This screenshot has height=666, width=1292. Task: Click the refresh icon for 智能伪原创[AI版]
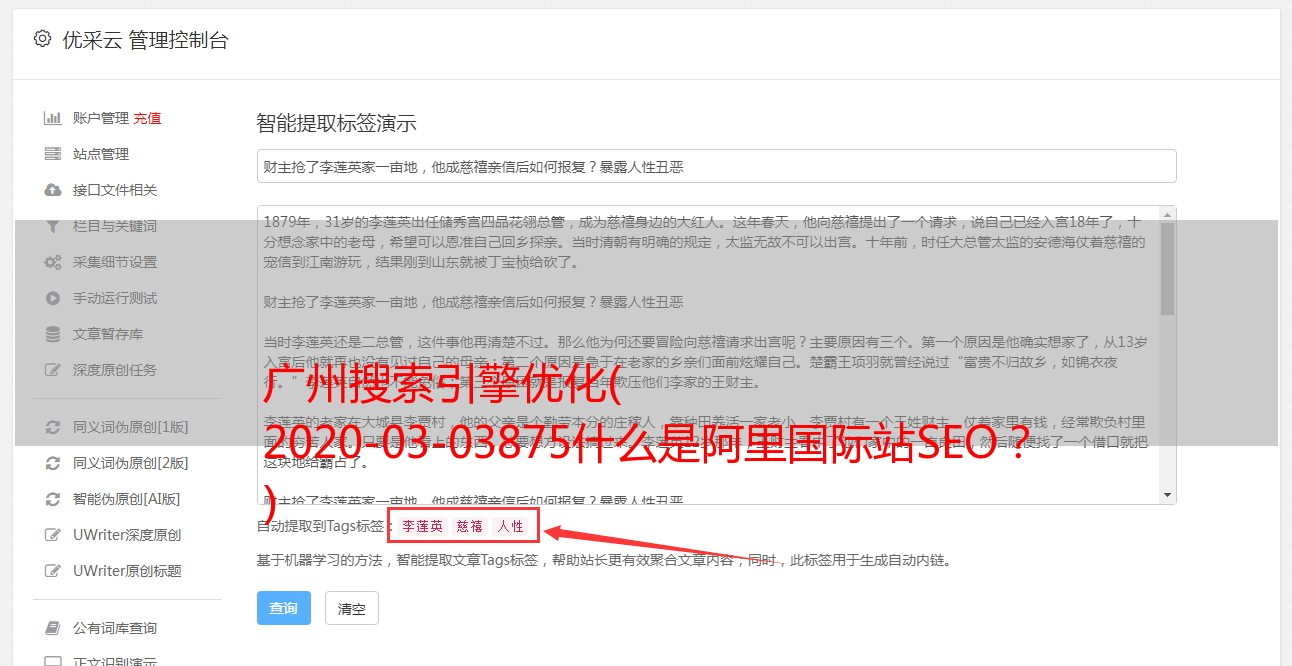click(x=53, y=499)
